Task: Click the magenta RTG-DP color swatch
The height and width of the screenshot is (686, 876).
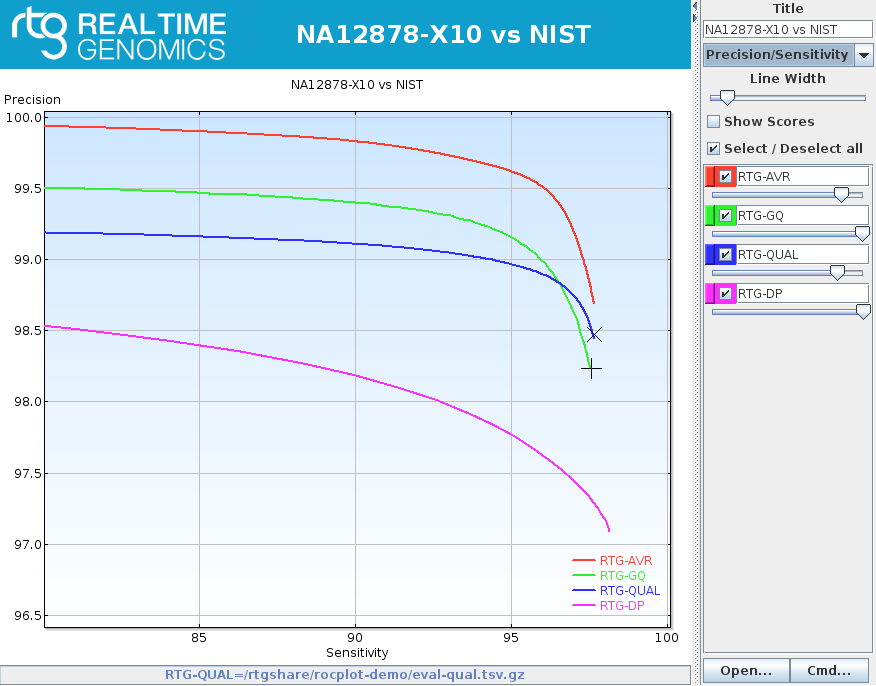Action: [710, 294]
